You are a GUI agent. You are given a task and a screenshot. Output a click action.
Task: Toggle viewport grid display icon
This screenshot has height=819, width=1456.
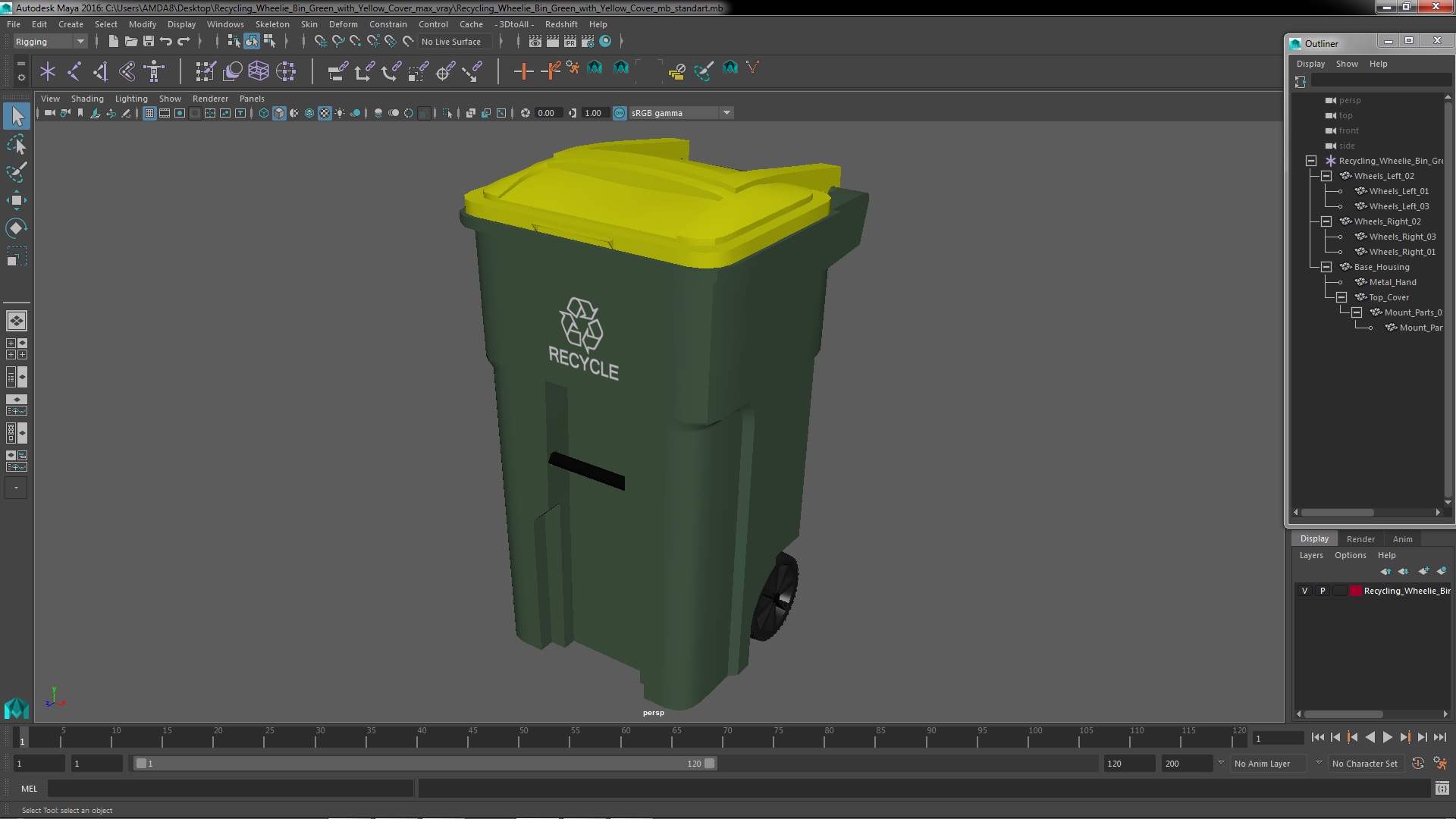[x=149, y=113]
